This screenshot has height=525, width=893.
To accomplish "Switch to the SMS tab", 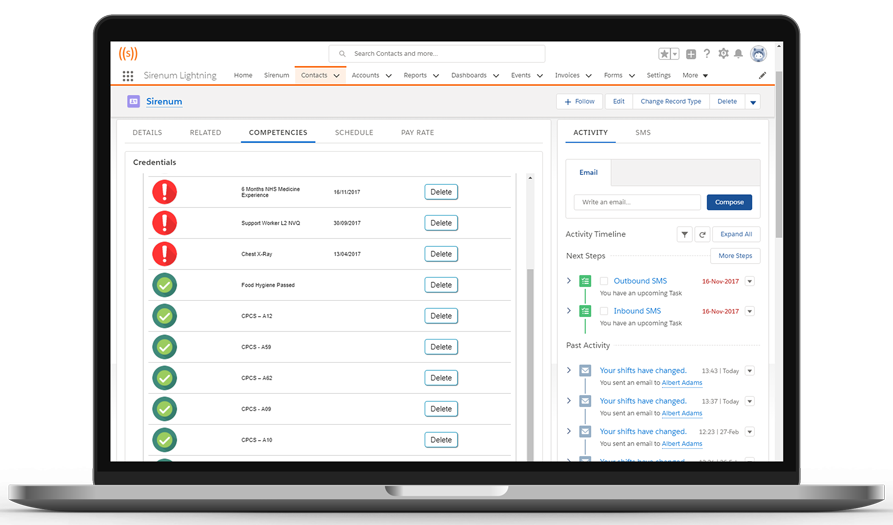I will (x=642, y=132).
